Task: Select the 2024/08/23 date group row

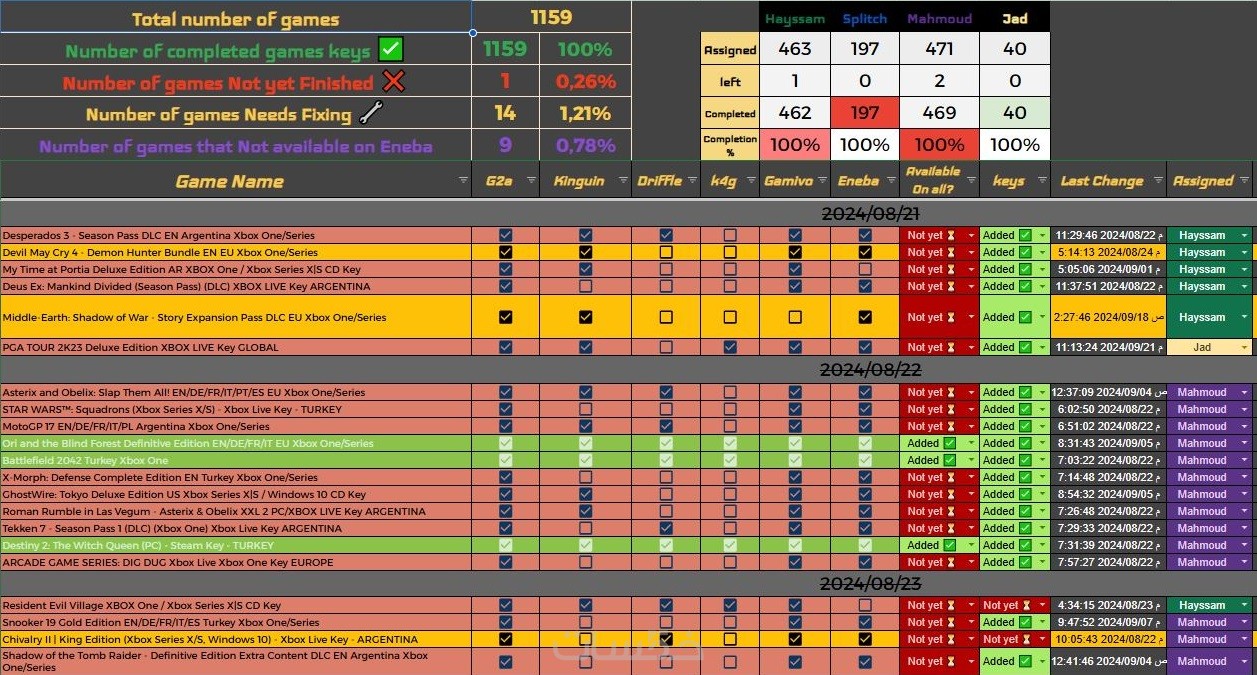Action: [628, 583]
